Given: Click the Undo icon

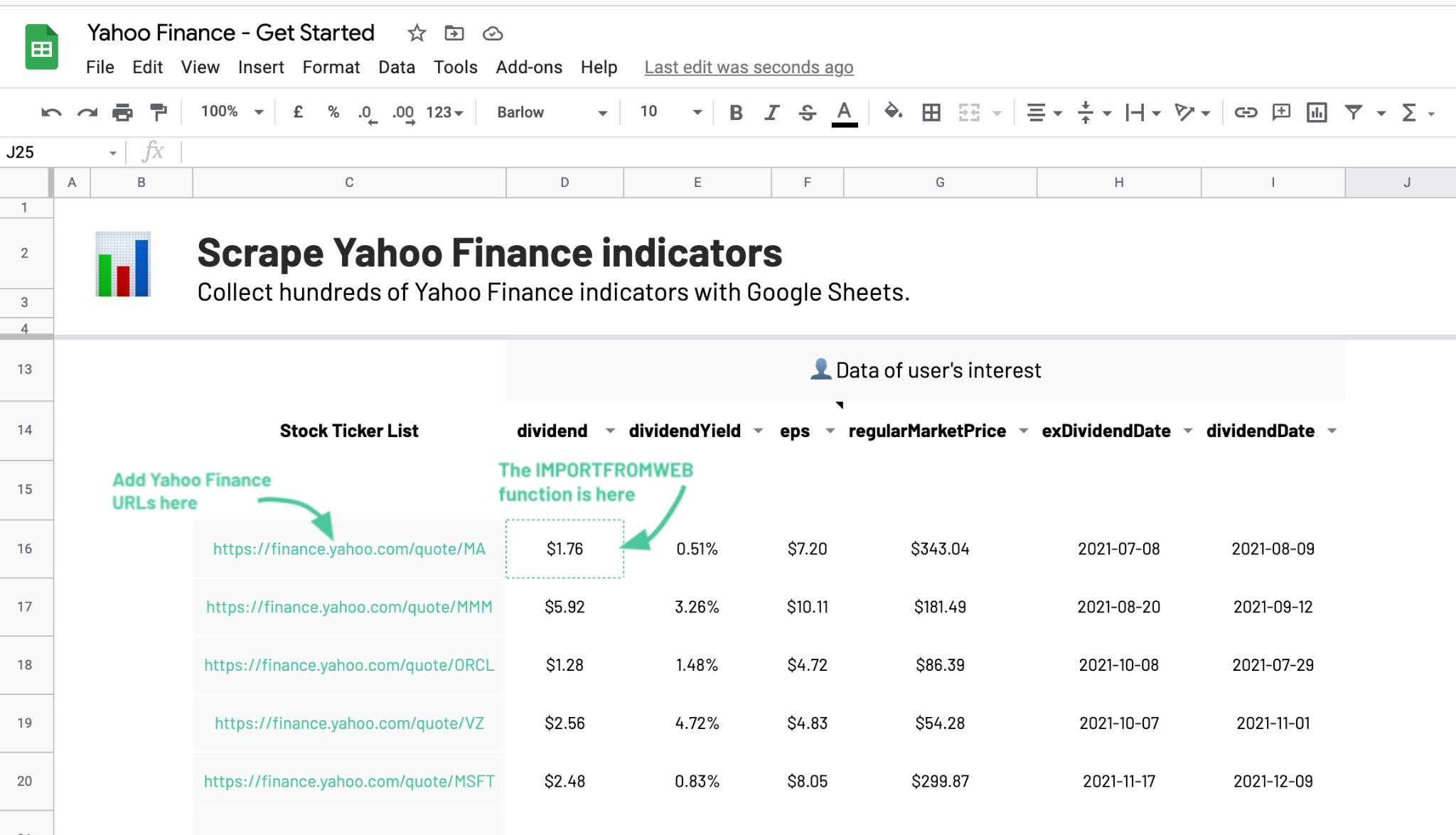Looking at the screenshot, I should point(51,112).
